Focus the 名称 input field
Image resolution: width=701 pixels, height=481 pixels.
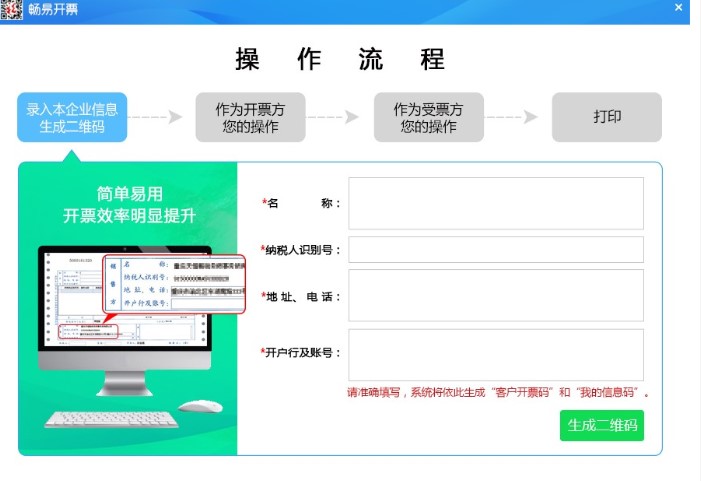pos(496,203)
